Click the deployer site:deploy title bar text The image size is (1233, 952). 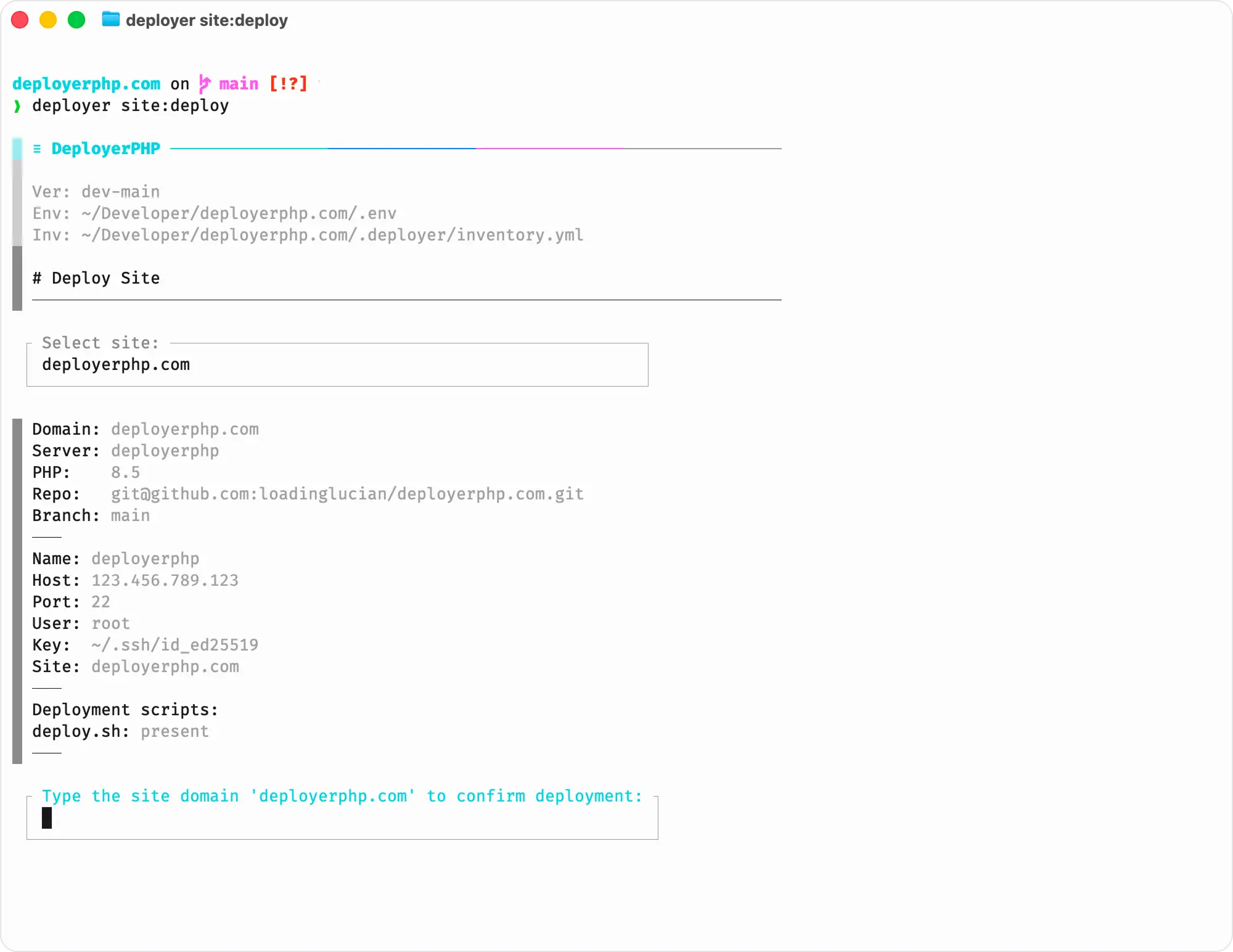click(207, 20)
